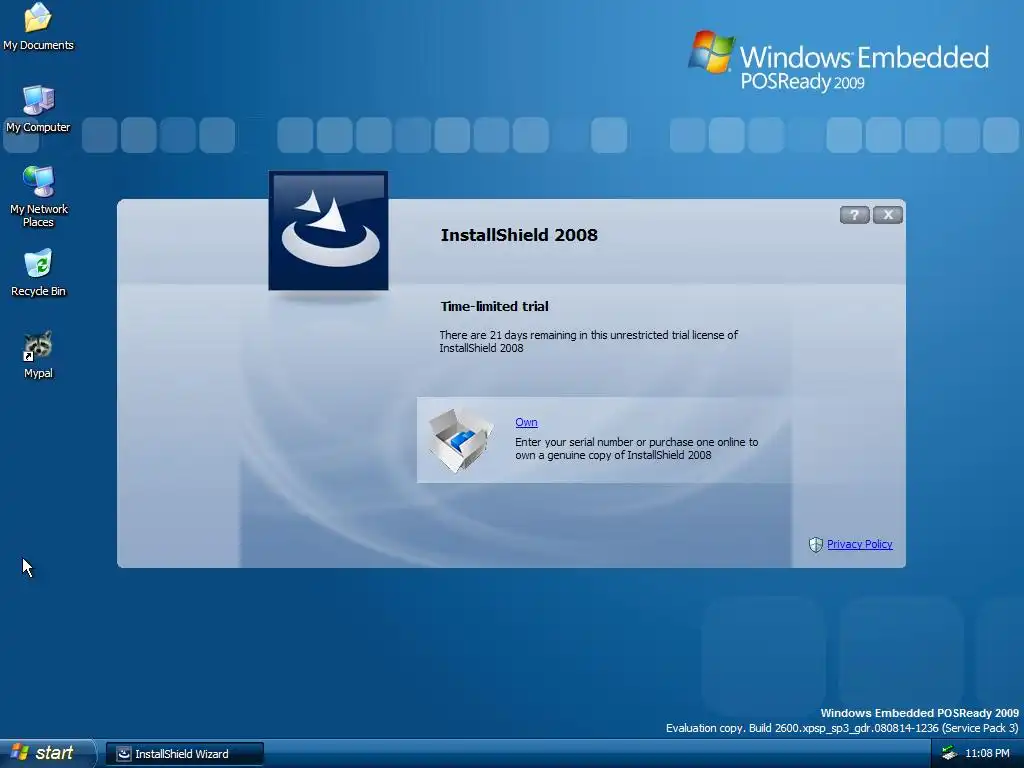Image resolution: width=1024 pixels, height=768 pixels.
Task: Click the Privacy Policy shield icon
Action: (x=816, y=545)
